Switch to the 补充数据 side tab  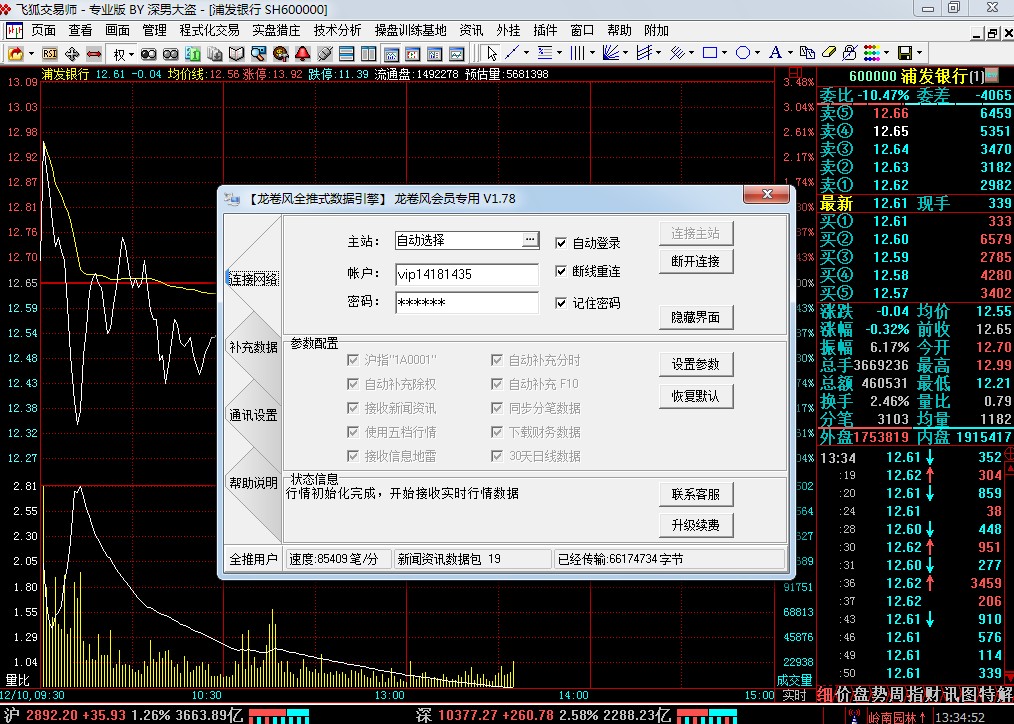[253, 347]
